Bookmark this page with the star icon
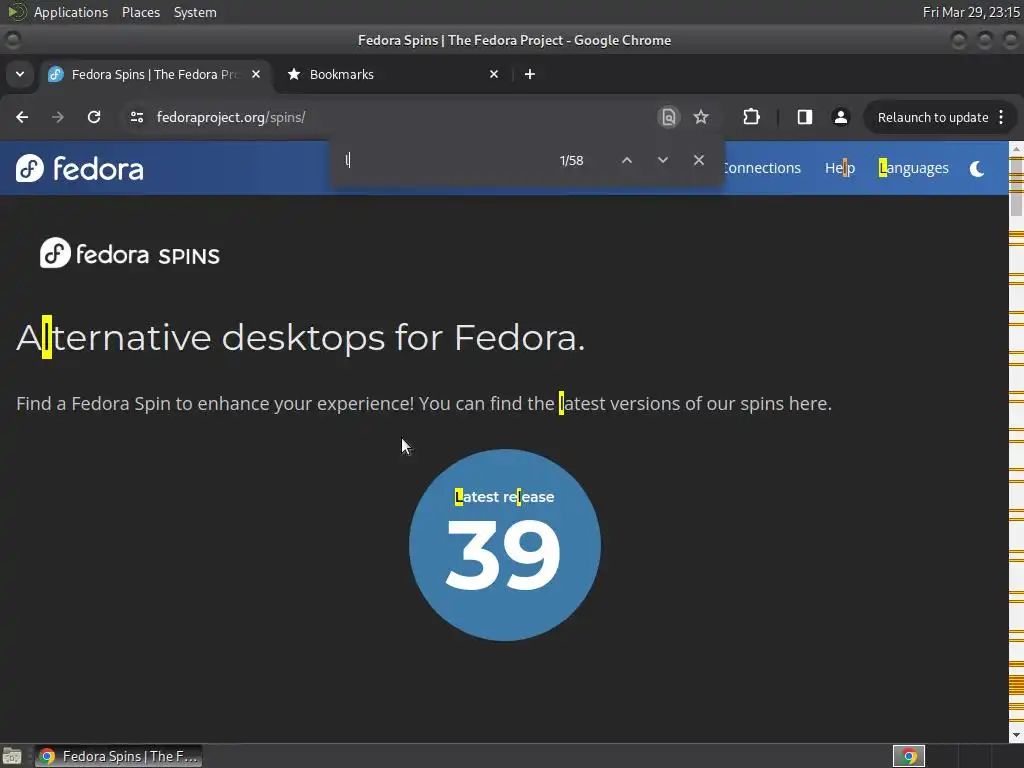 tap(701, 117)
